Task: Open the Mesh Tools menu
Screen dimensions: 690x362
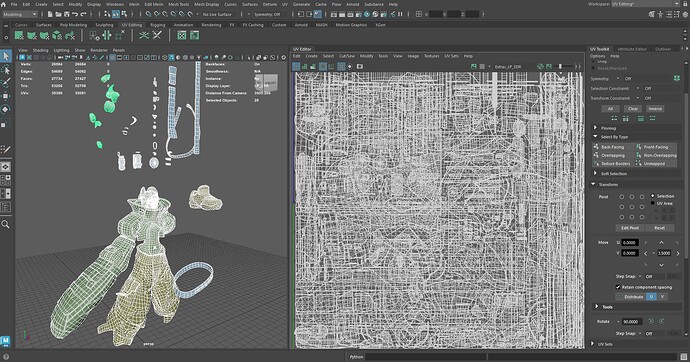Action: (x=179, y=4)
